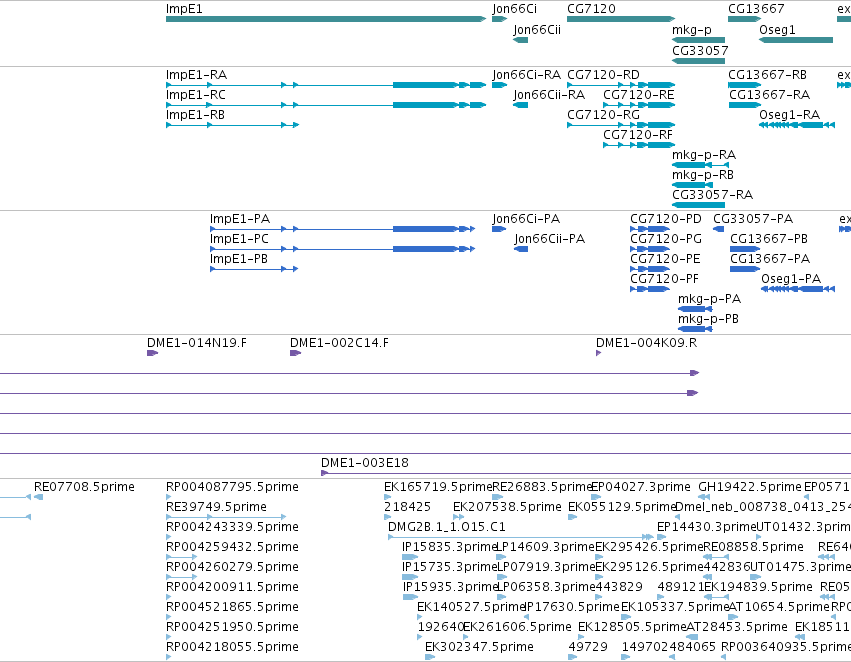The image size is (851, 662).
Task: Select EST EK302347.5prime
Action: pyautogui.click(x=479, y=647)
